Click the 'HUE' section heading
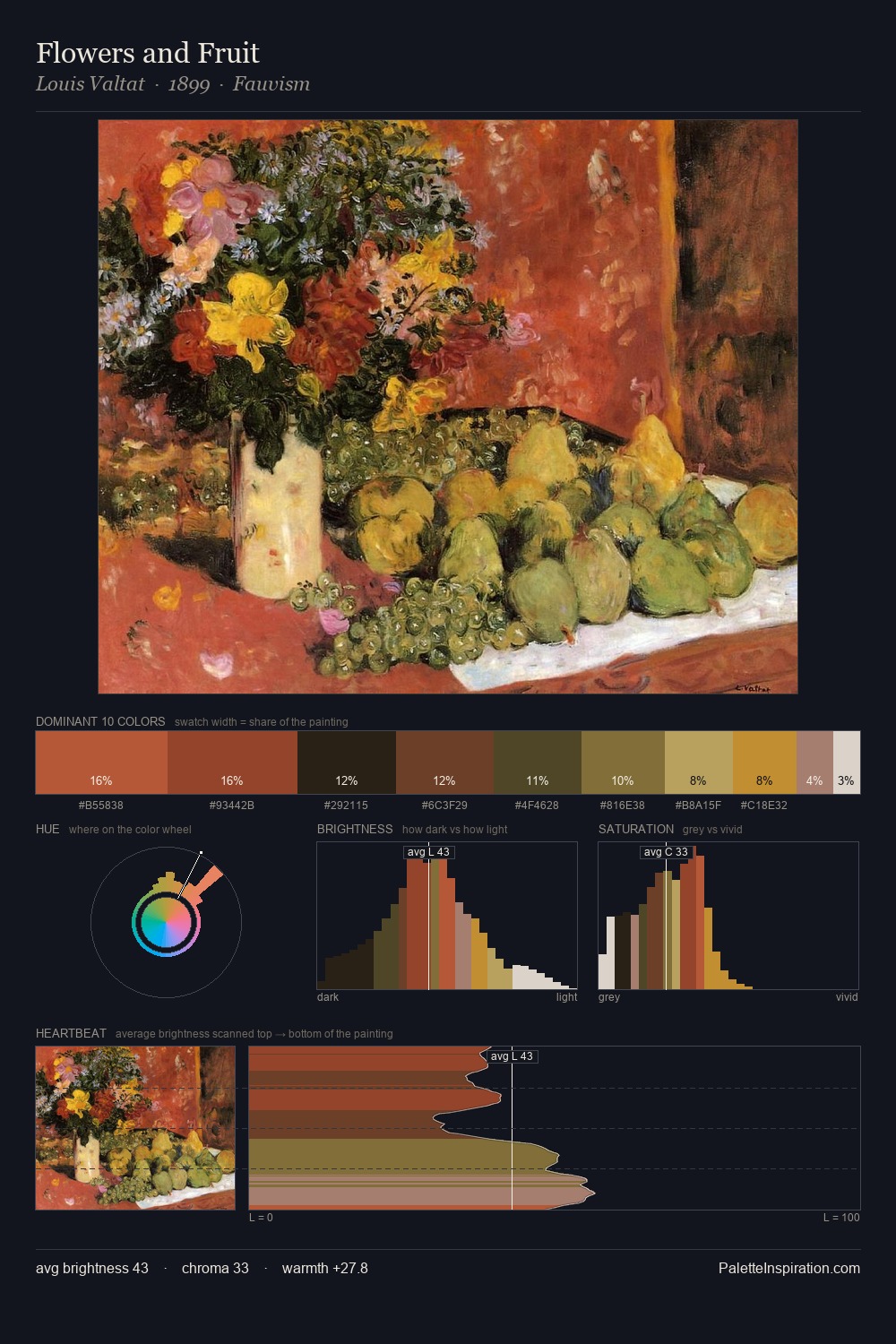Image resolution: width=896 pixels, height=1344 pixels. click(47, 829)
